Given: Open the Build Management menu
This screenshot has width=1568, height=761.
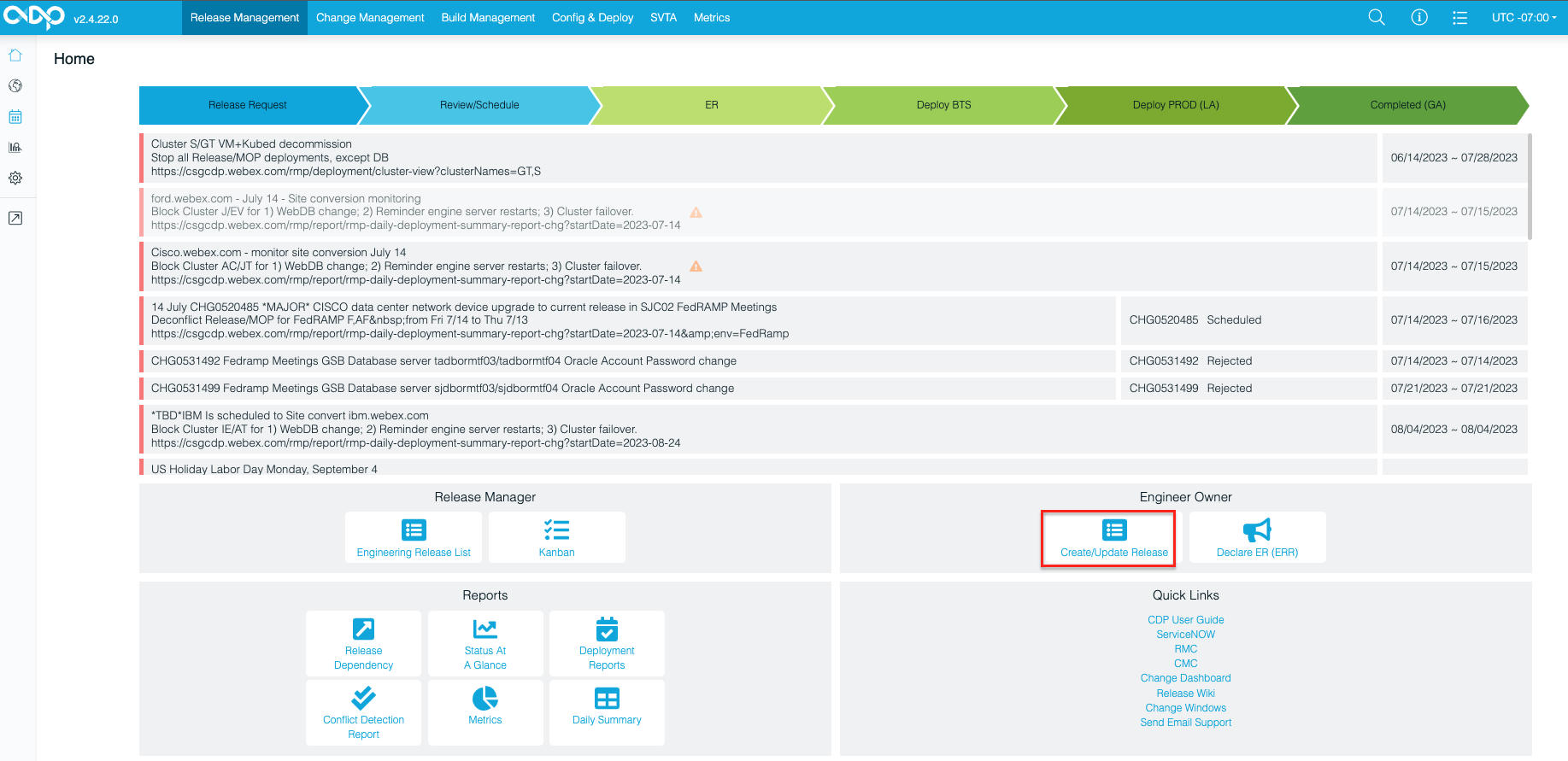Looking at the screenshot, I should [488, 17].
